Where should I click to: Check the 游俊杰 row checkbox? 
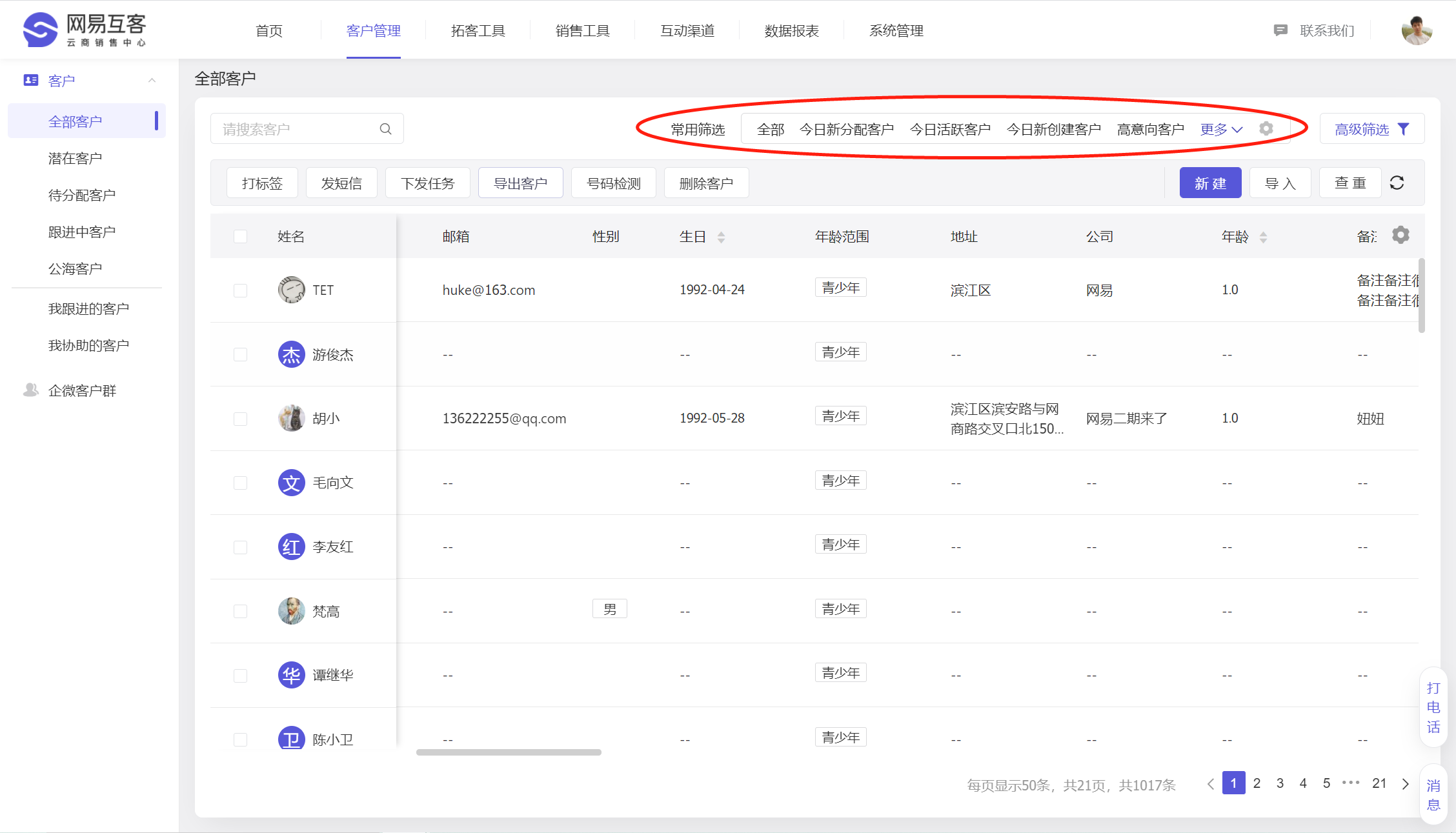[x=240, y=354]
